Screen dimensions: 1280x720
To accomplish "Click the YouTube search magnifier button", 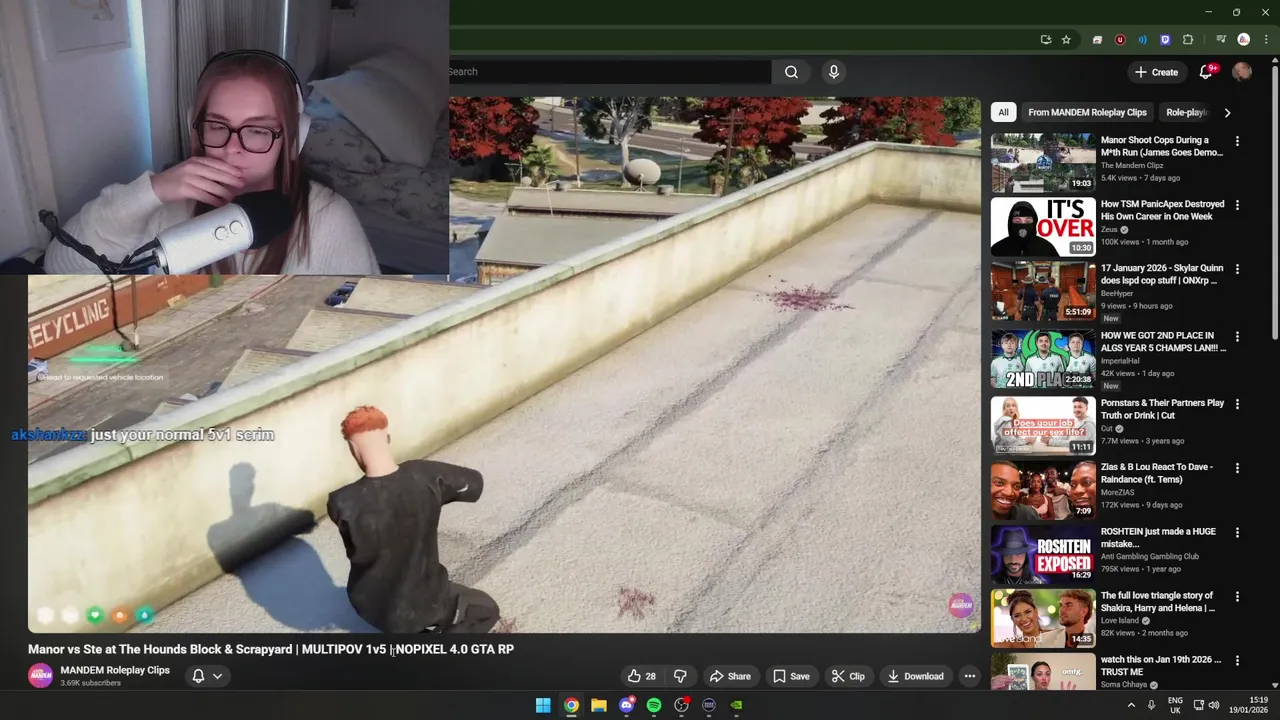I will [791, 72].
